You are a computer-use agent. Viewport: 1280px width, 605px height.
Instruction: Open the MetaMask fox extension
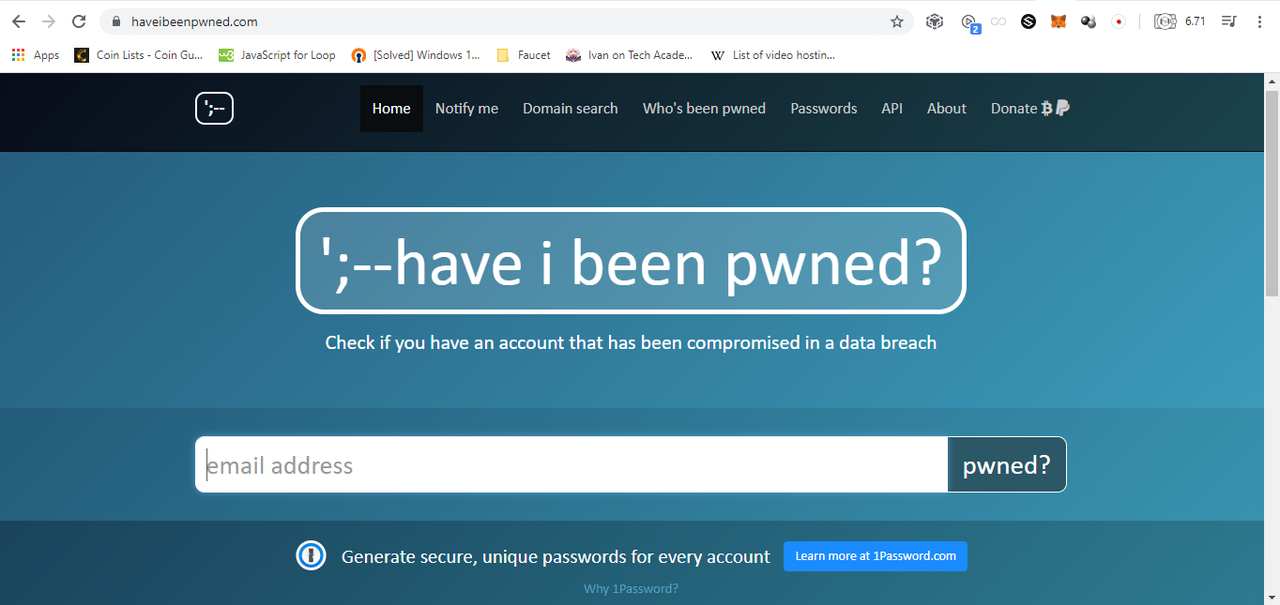(1058, 21)
